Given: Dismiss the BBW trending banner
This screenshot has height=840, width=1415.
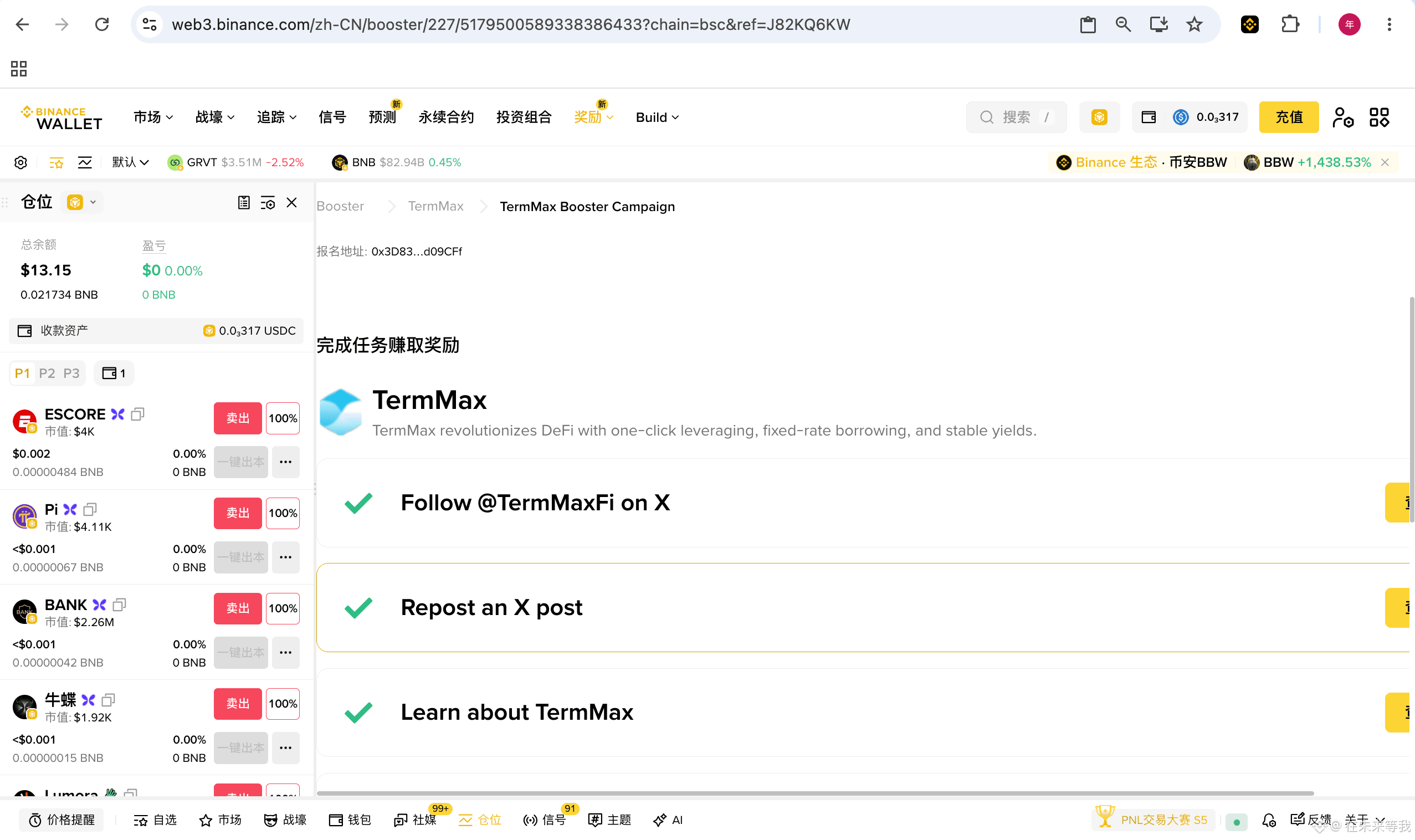Looking at the screenshot, I should tap(1385, 162).
